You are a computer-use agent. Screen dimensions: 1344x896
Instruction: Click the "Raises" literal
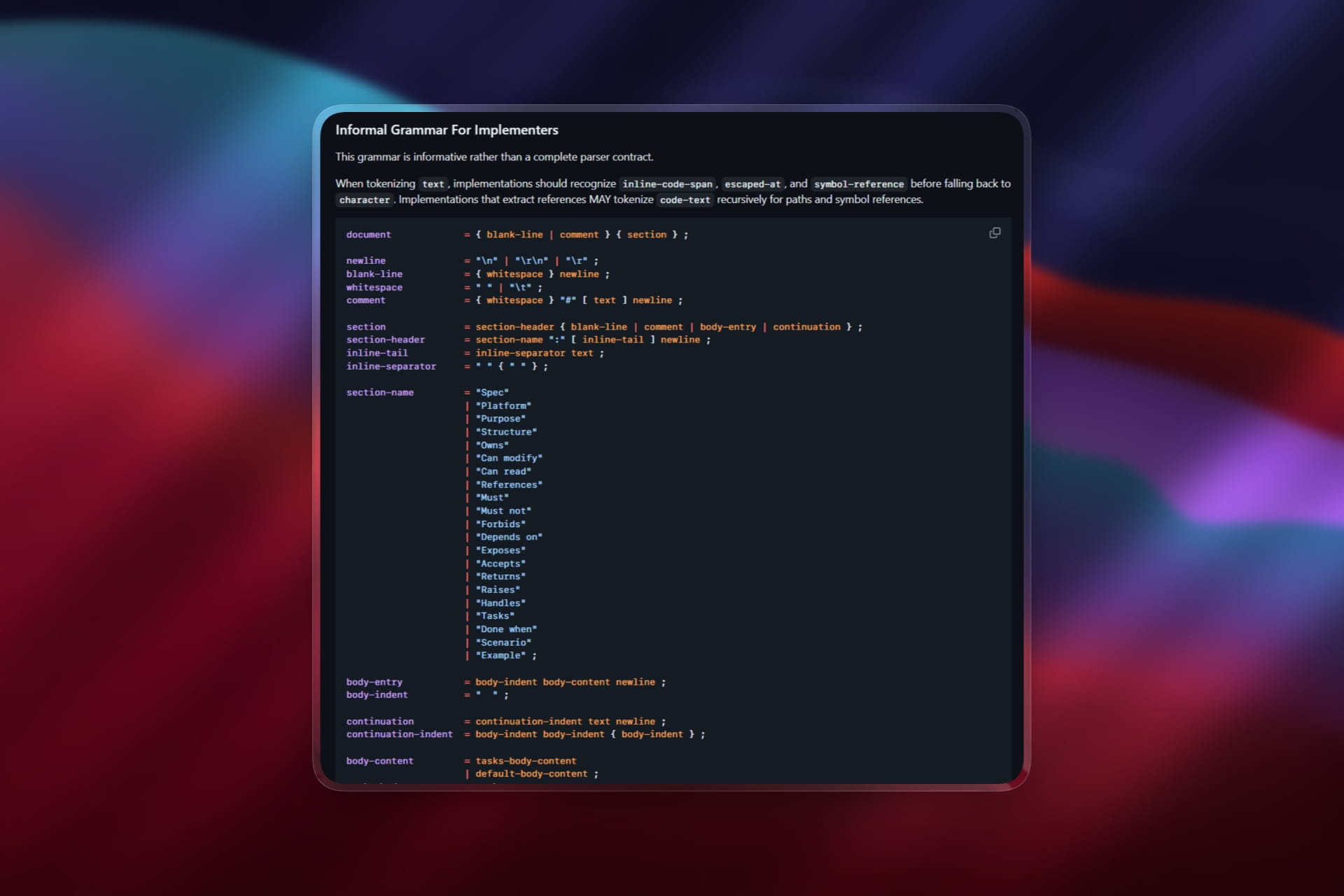[x=498, y=590]
